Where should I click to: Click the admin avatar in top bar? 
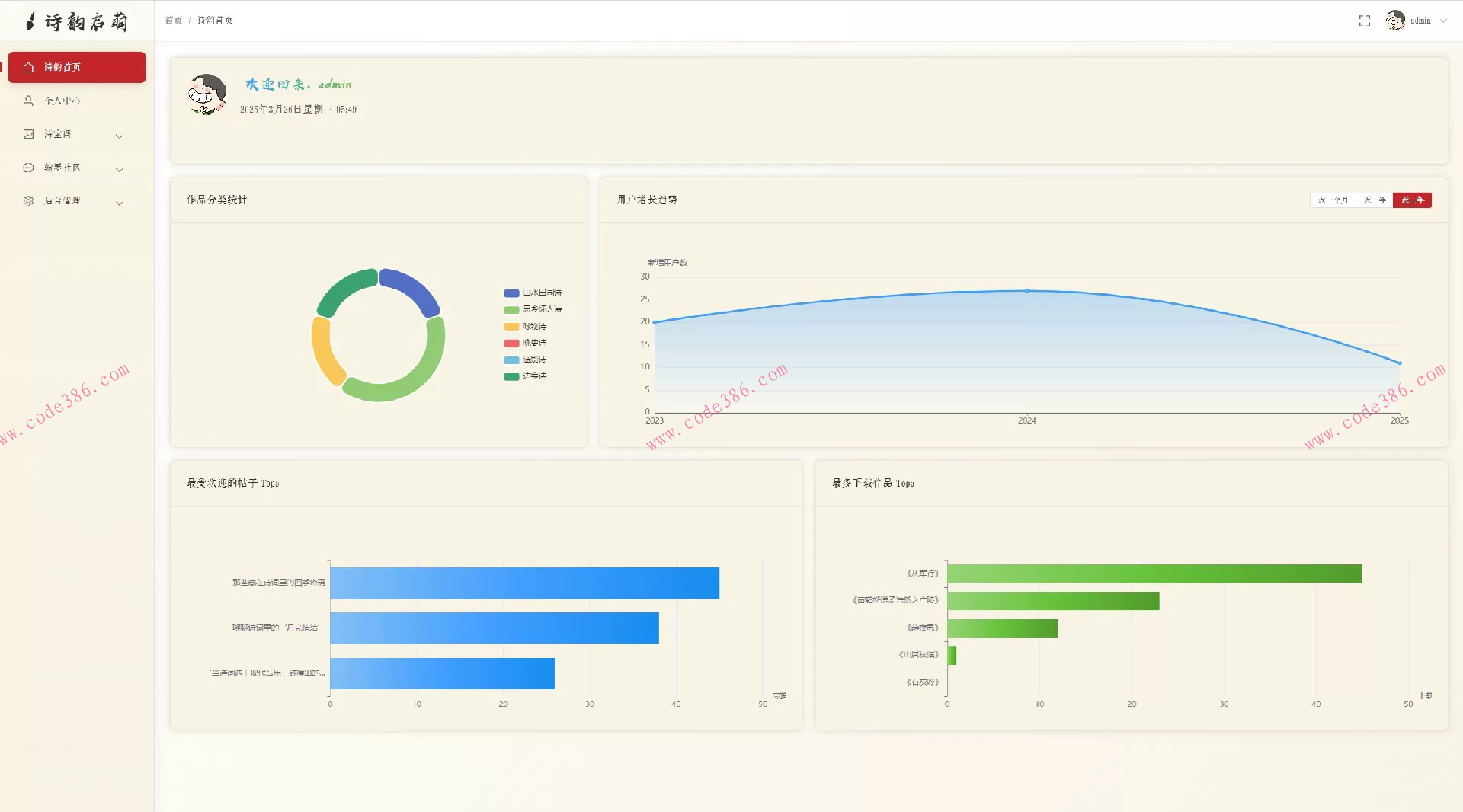pos(1395,21)
